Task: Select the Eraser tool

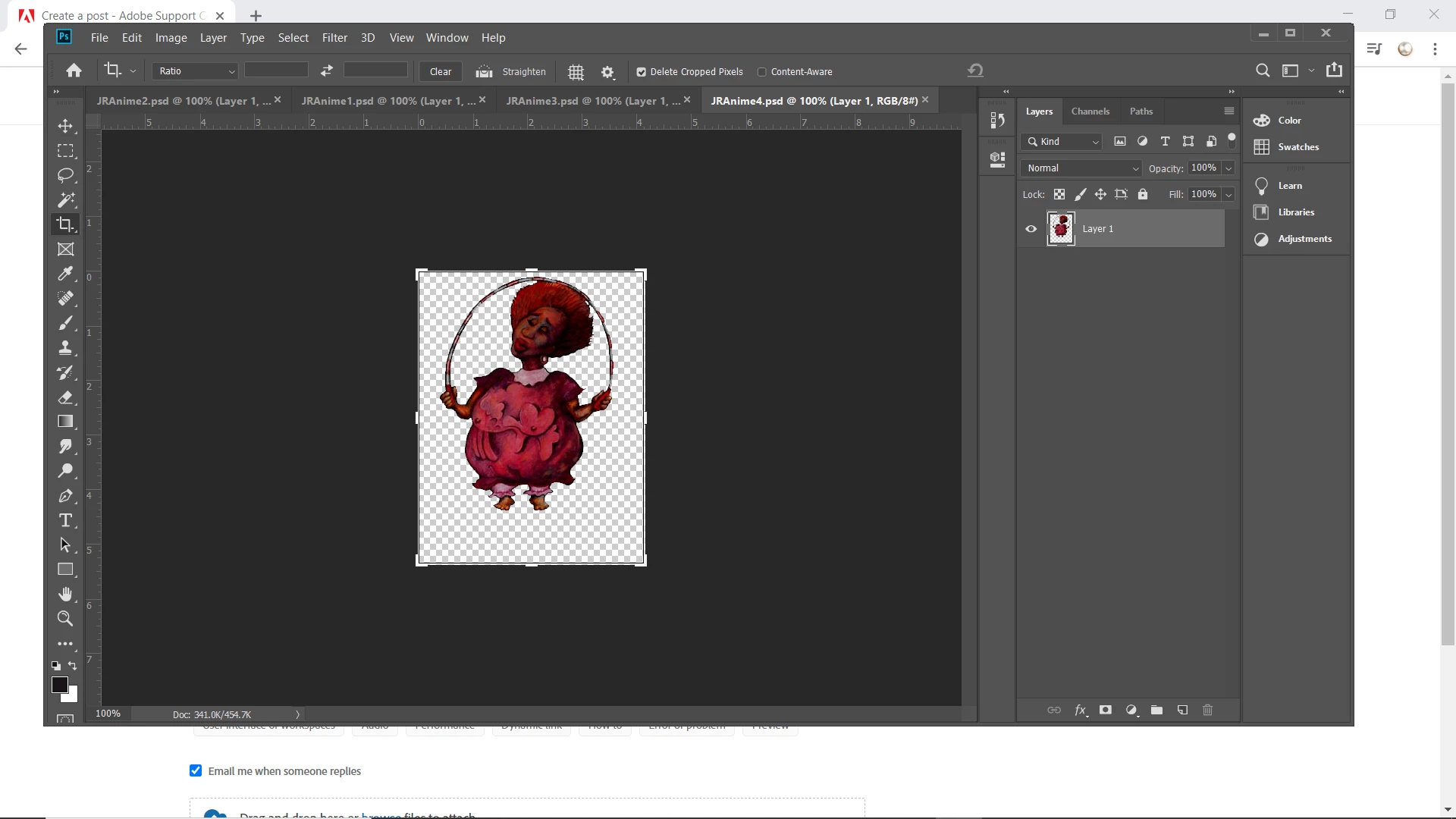Action: pos(66,397)
